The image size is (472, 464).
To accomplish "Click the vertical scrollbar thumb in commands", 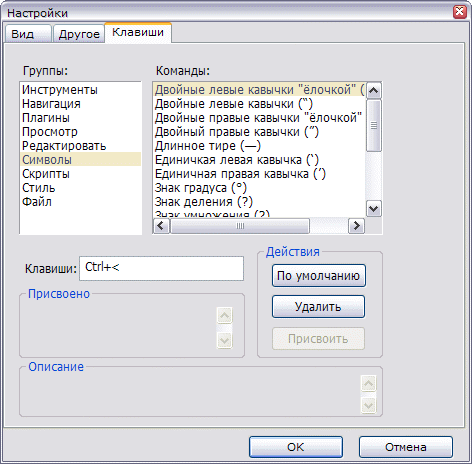I will click(374, 126).
